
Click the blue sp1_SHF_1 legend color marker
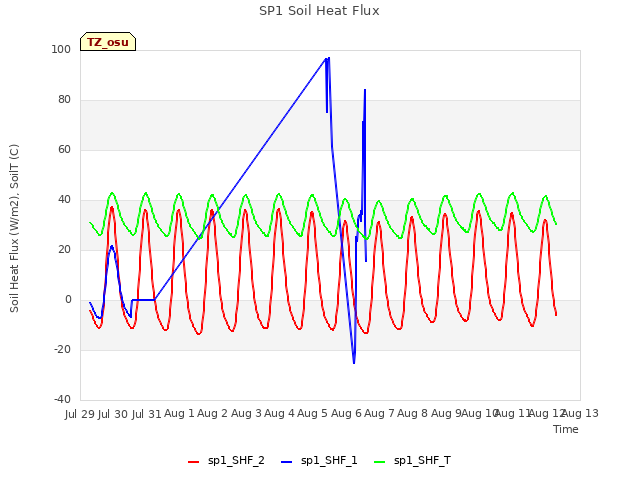point(287,462)
